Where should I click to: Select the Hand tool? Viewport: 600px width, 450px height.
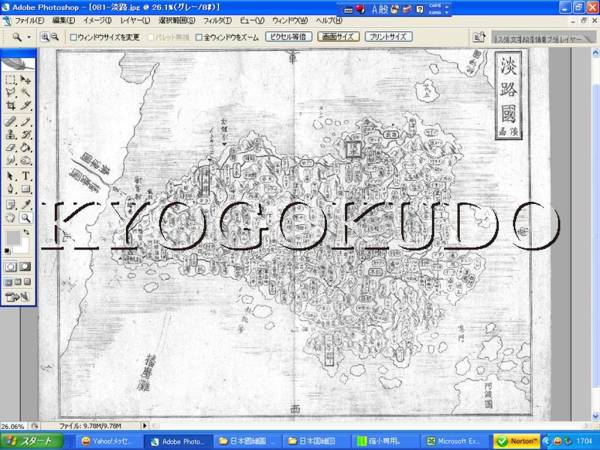click(x=11, y=218)
